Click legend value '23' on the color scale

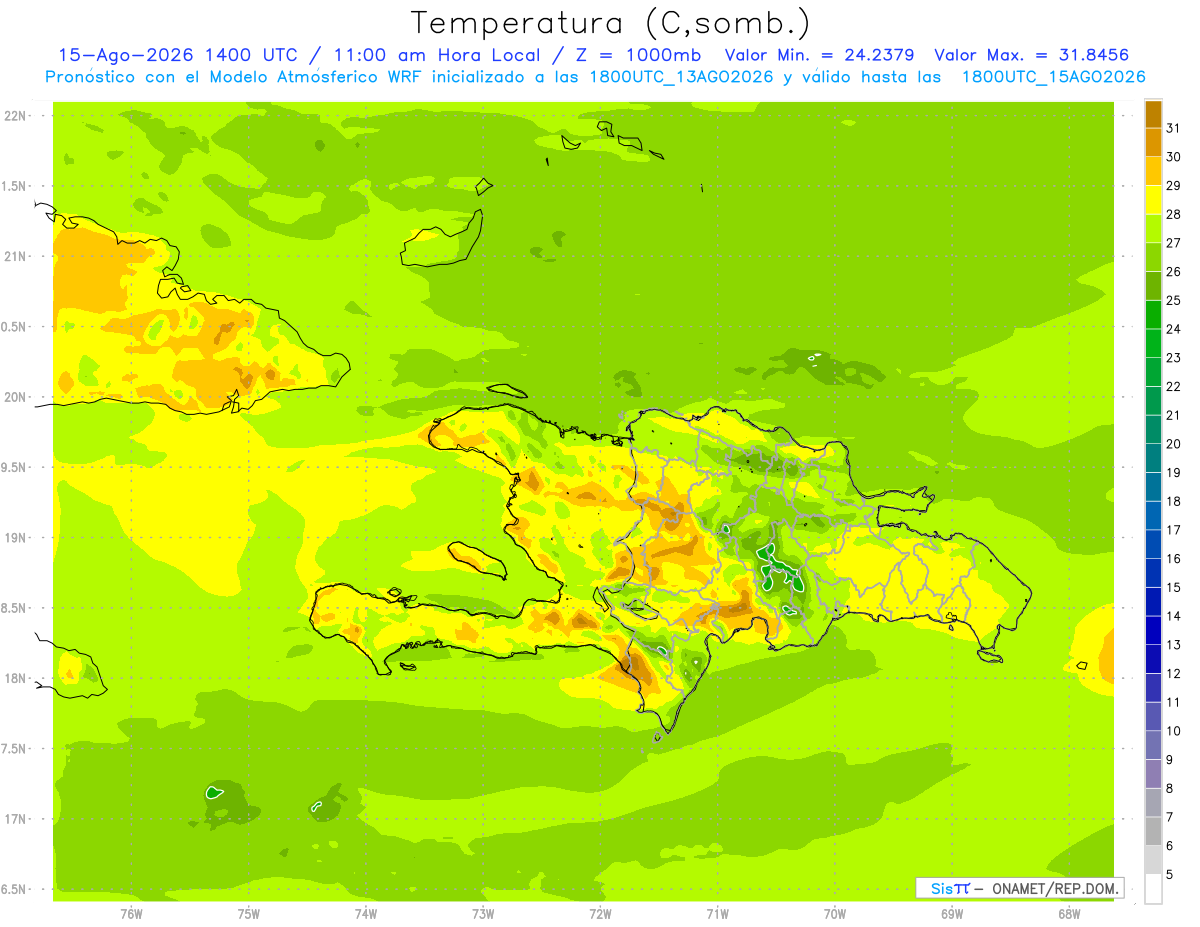1174,357
